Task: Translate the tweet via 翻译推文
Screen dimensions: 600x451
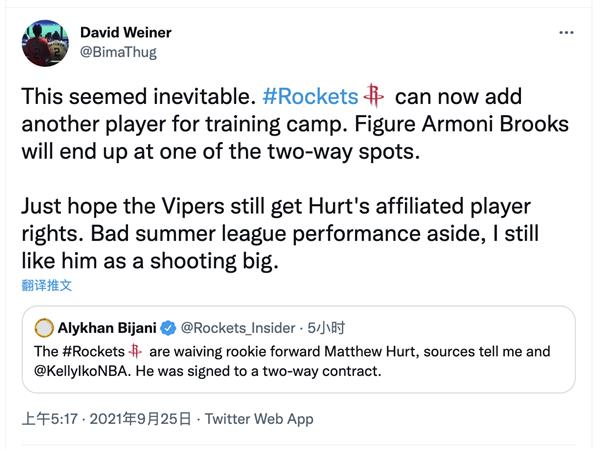Action: [x=47, y=285]
